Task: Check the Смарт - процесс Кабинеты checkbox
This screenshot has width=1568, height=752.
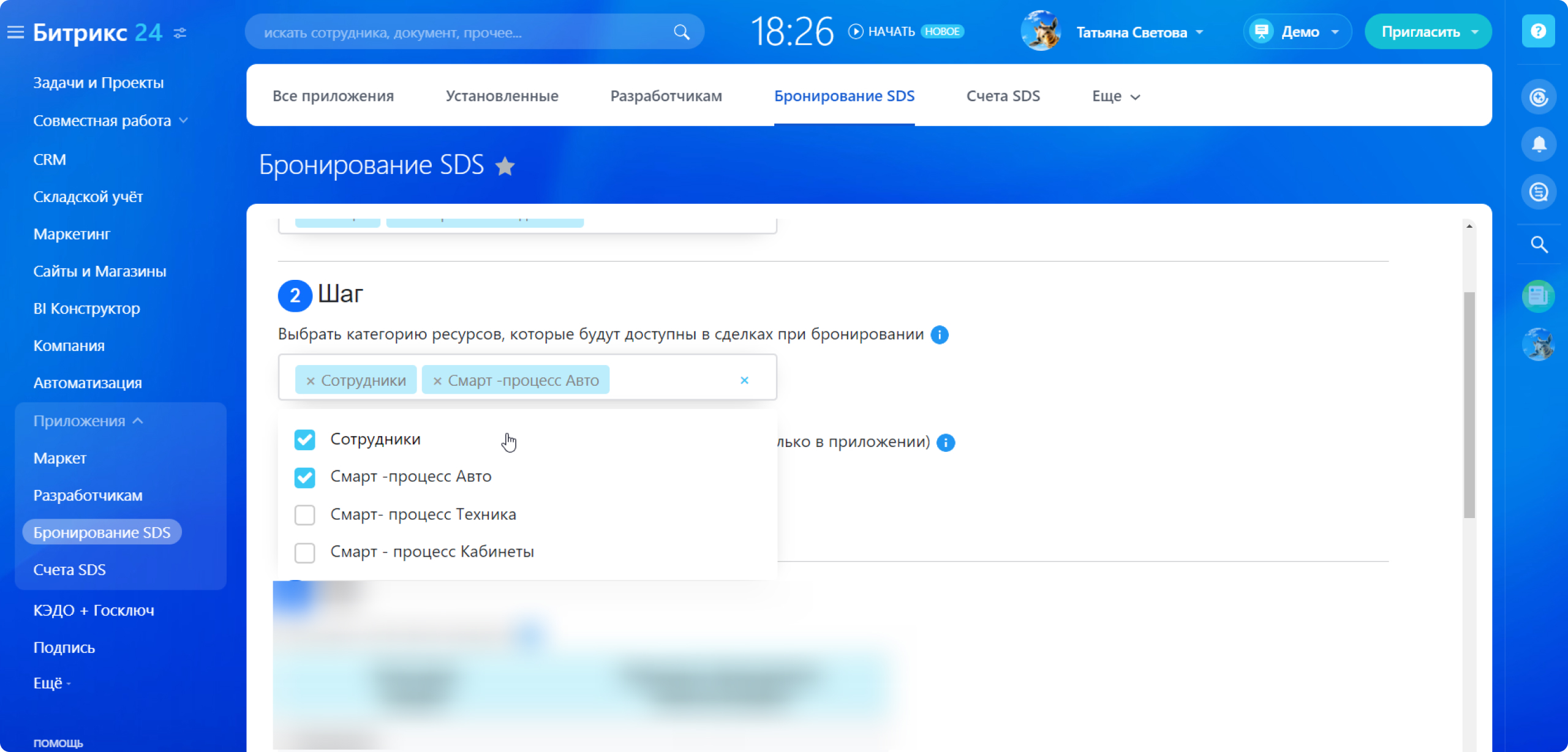Action: click(304, 552)
